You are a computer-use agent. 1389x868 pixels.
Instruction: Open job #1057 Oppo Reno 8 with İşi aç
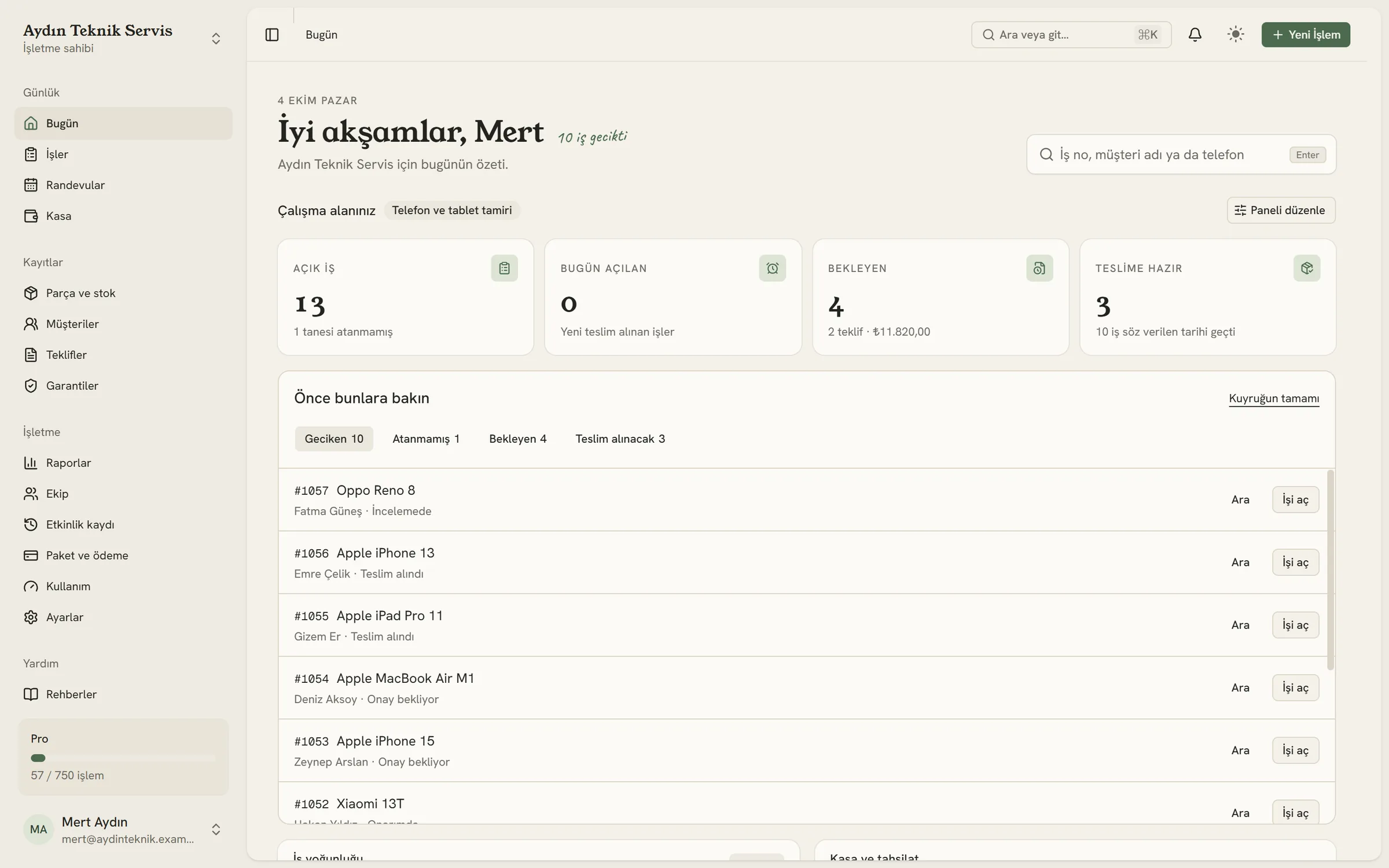tap(1295, 499)
